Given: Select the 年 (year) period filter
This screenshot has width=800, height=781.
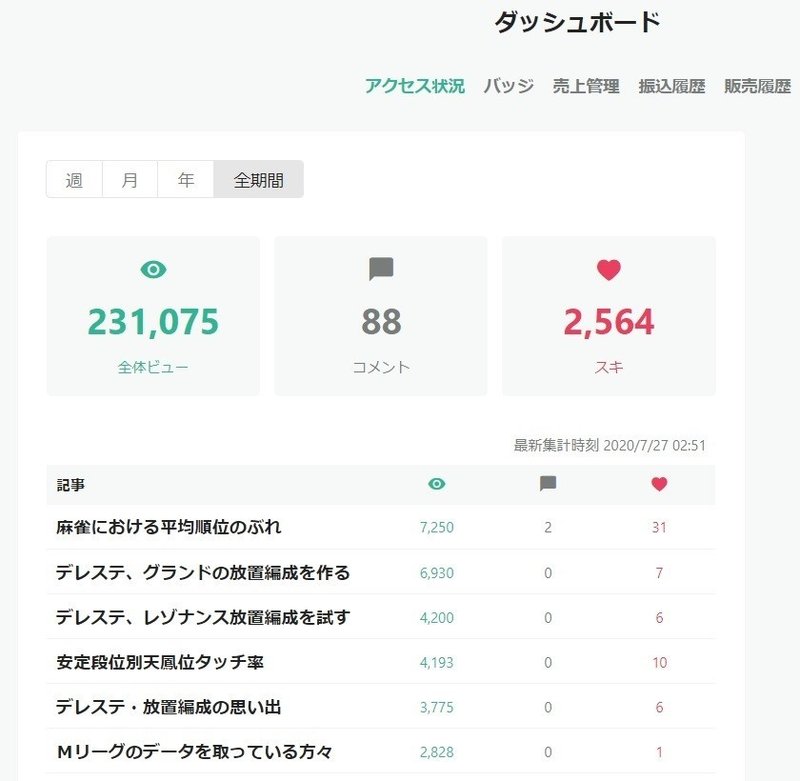Looking at the screenshot, I should 186,180.
